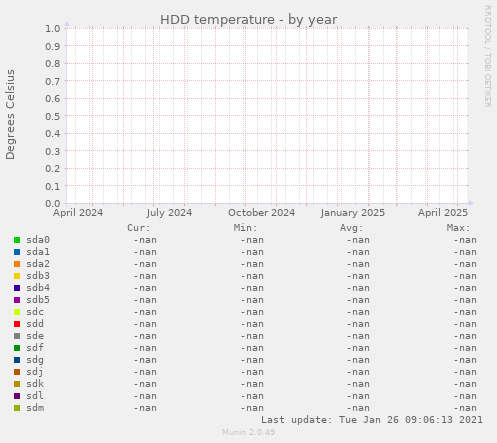Screen dimensions: 497x443
Task: Click the sdb5 purple legend swatch
Action: pyautogui.click(x=17, y=300)
